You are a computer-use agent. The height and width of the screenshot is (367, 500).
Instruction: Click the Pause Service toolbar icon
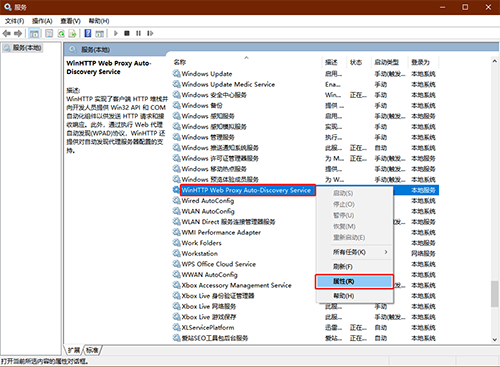[x=138, y=33]
